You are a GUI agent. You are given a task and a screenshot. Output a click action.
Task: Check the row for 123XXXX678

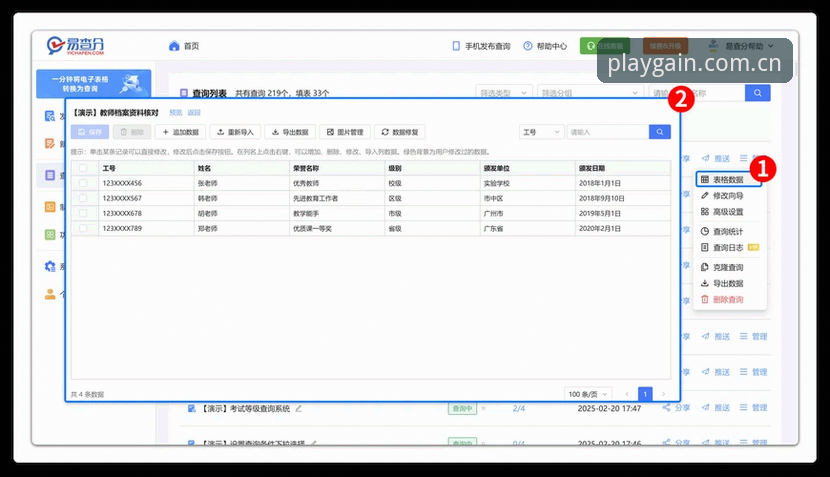[x=83, y=213]
